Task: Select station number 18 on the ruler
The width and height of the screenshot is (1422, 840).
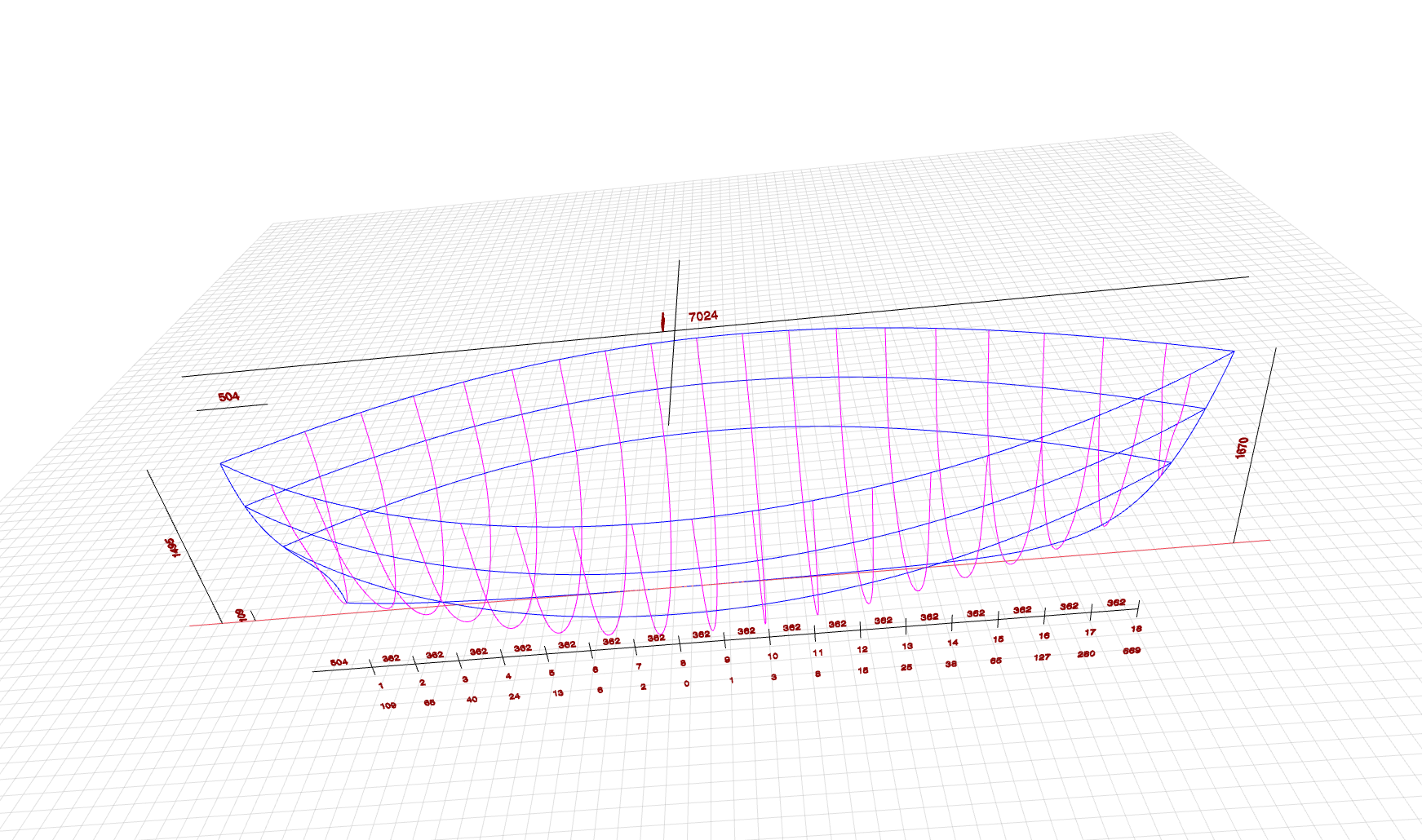Action: point(1136,629)
